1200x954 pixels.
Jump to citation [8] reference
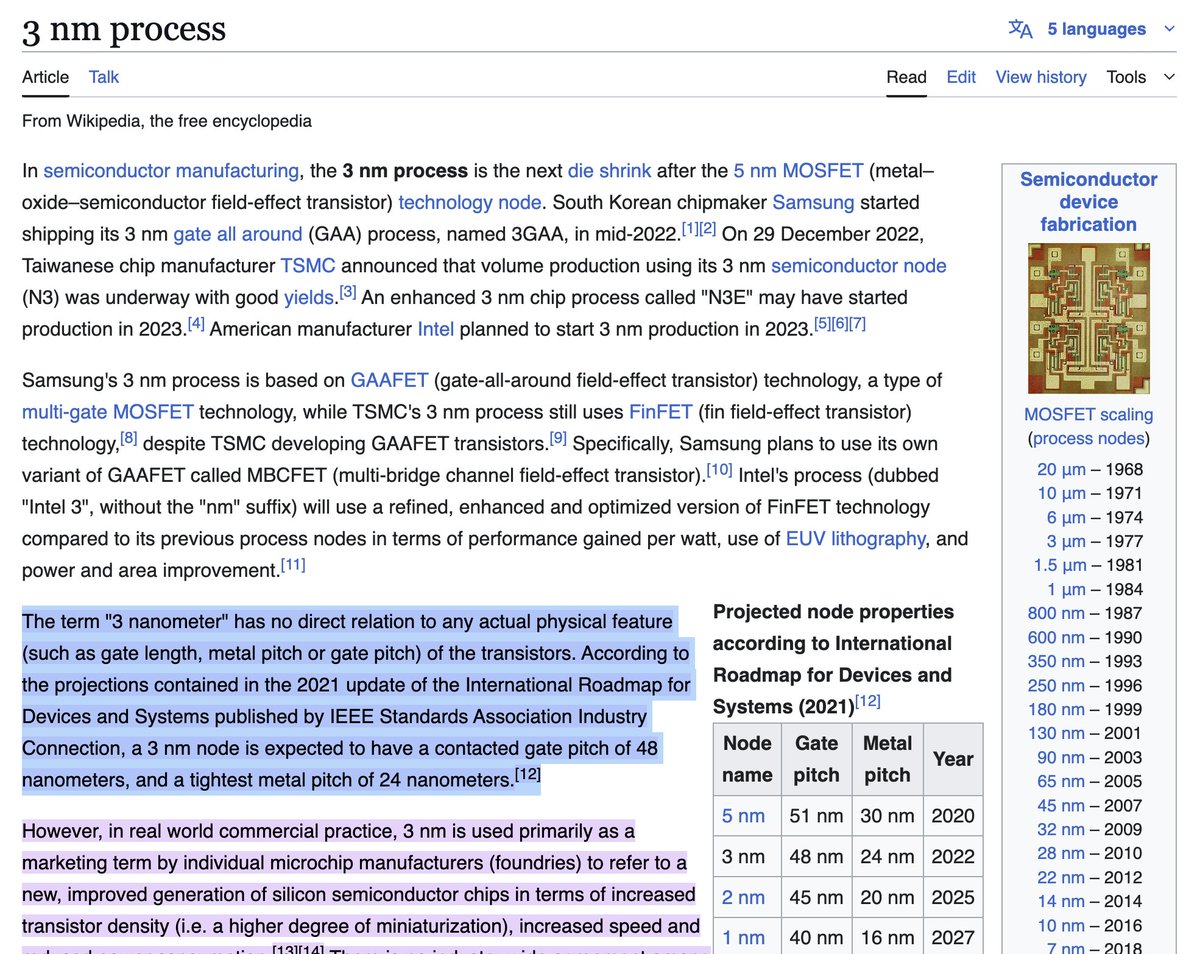pos(129,438)
